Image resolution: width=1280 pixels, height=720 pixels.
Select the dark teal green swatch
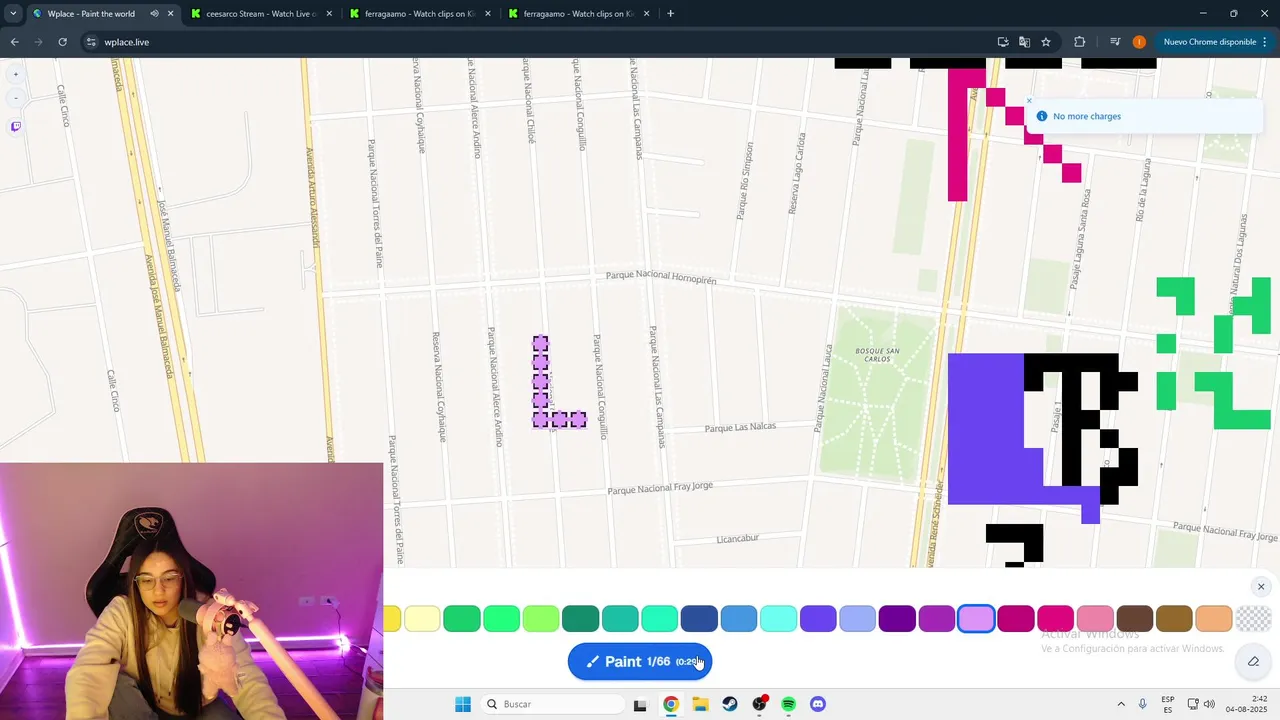580,619
